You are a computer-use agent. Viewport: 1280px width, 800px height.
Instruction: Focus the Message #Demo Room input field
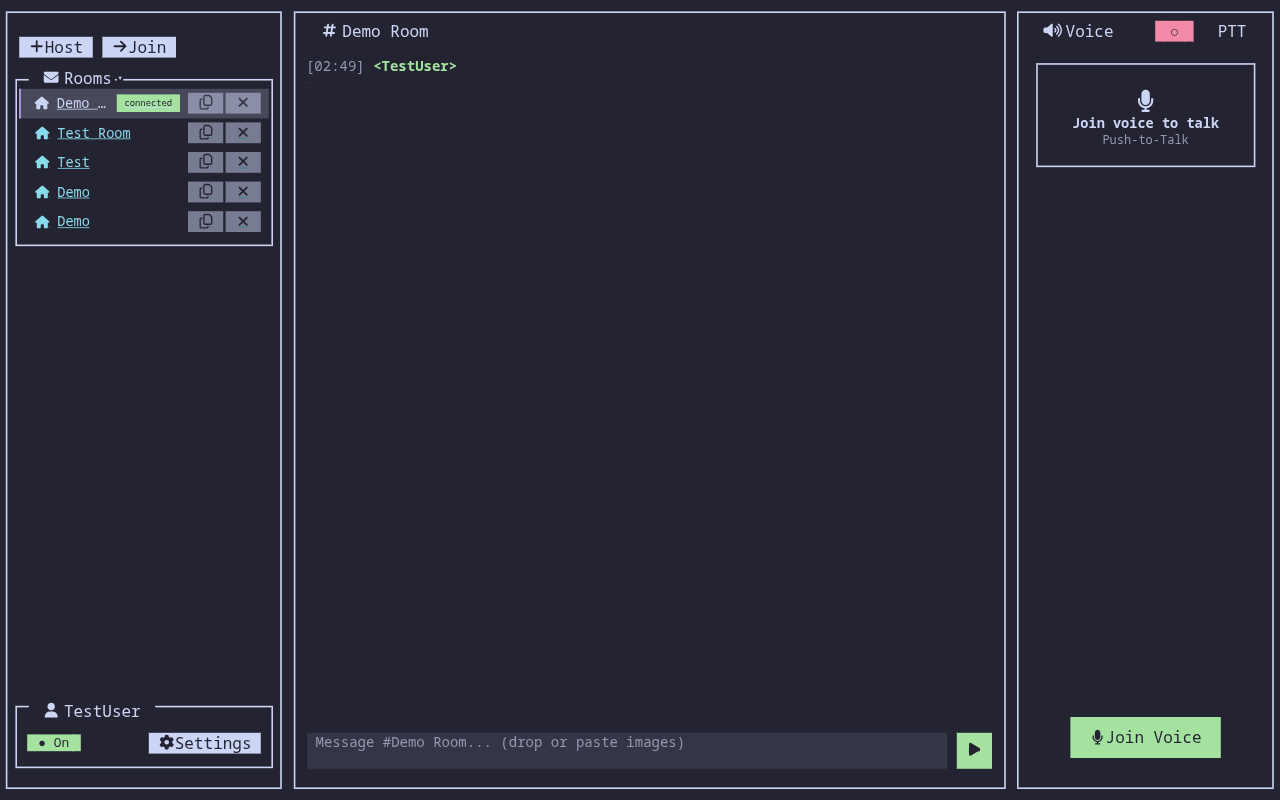tap(627, 751)
